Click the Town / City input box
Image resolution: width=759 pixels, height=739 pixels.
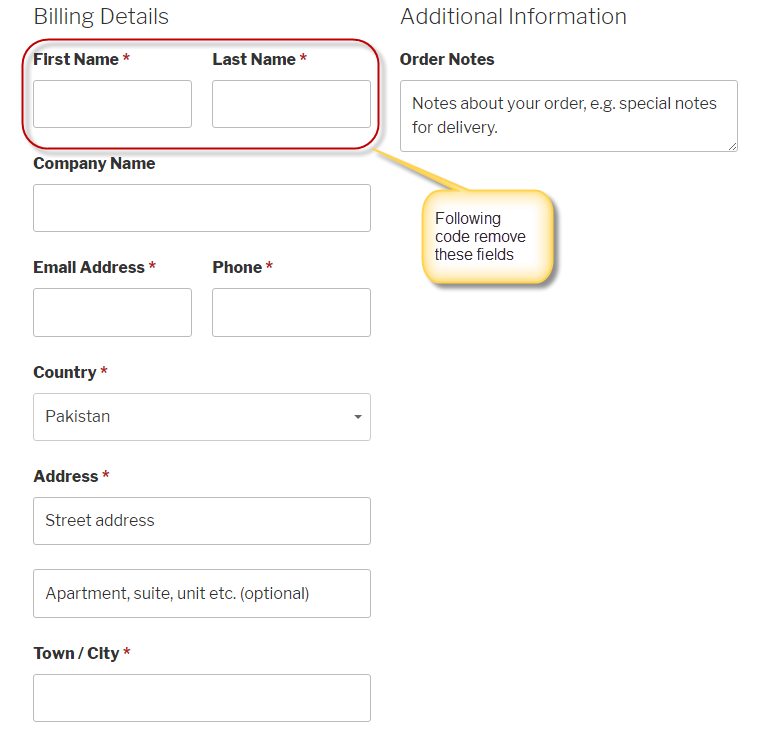pos(201,698)
